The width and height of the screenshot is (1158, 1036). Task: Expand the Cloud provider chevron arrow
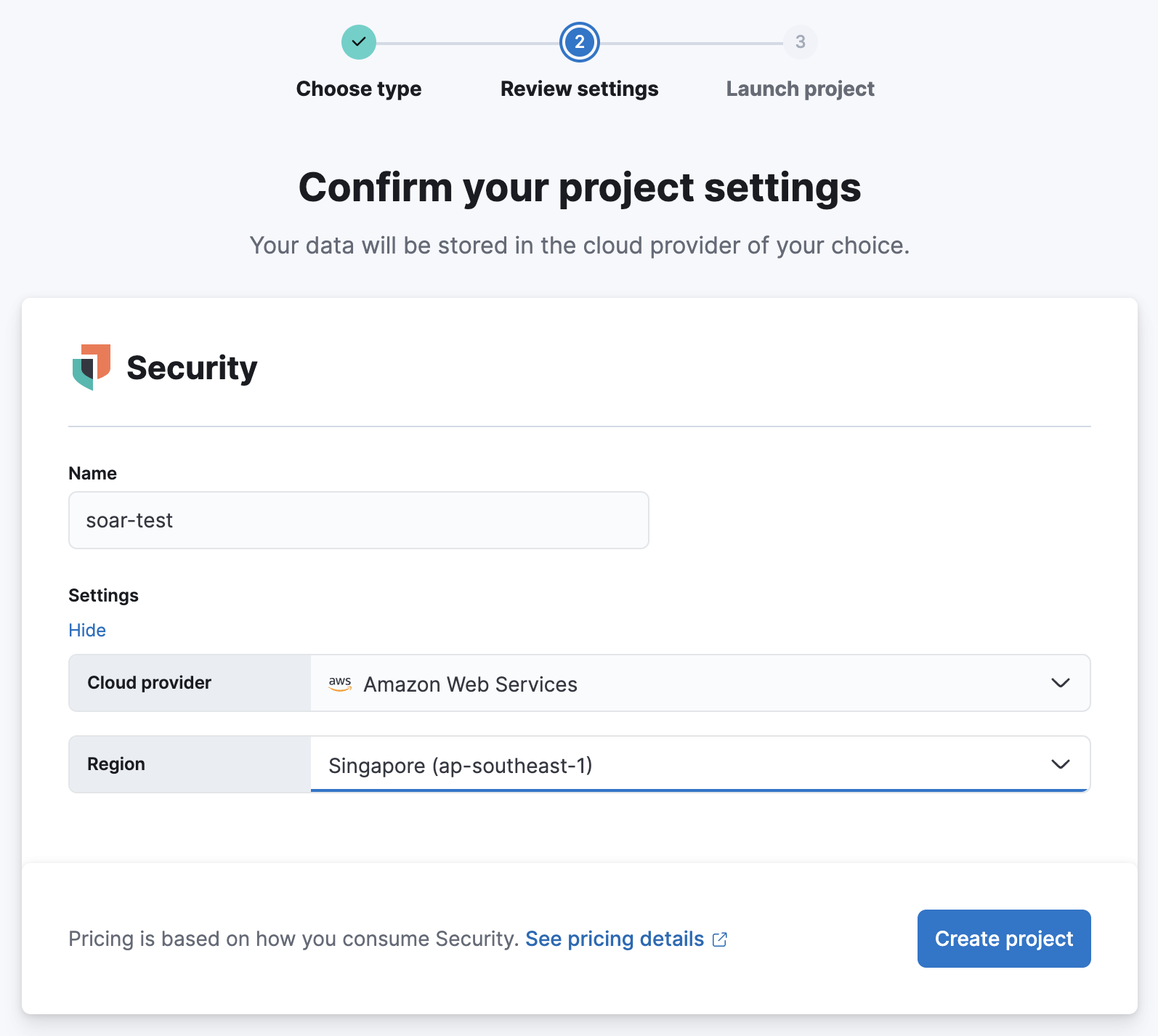tap(1060, 683)
